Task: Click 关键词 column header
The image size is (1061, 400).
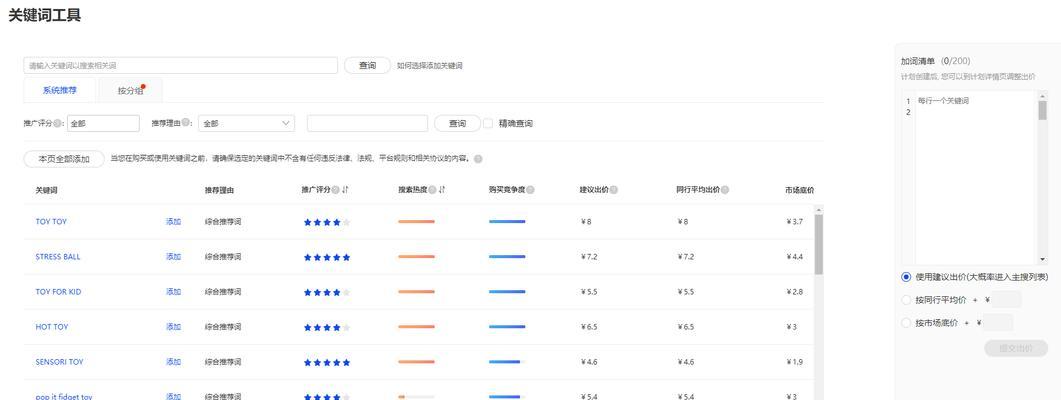Action: coord(47,191)
